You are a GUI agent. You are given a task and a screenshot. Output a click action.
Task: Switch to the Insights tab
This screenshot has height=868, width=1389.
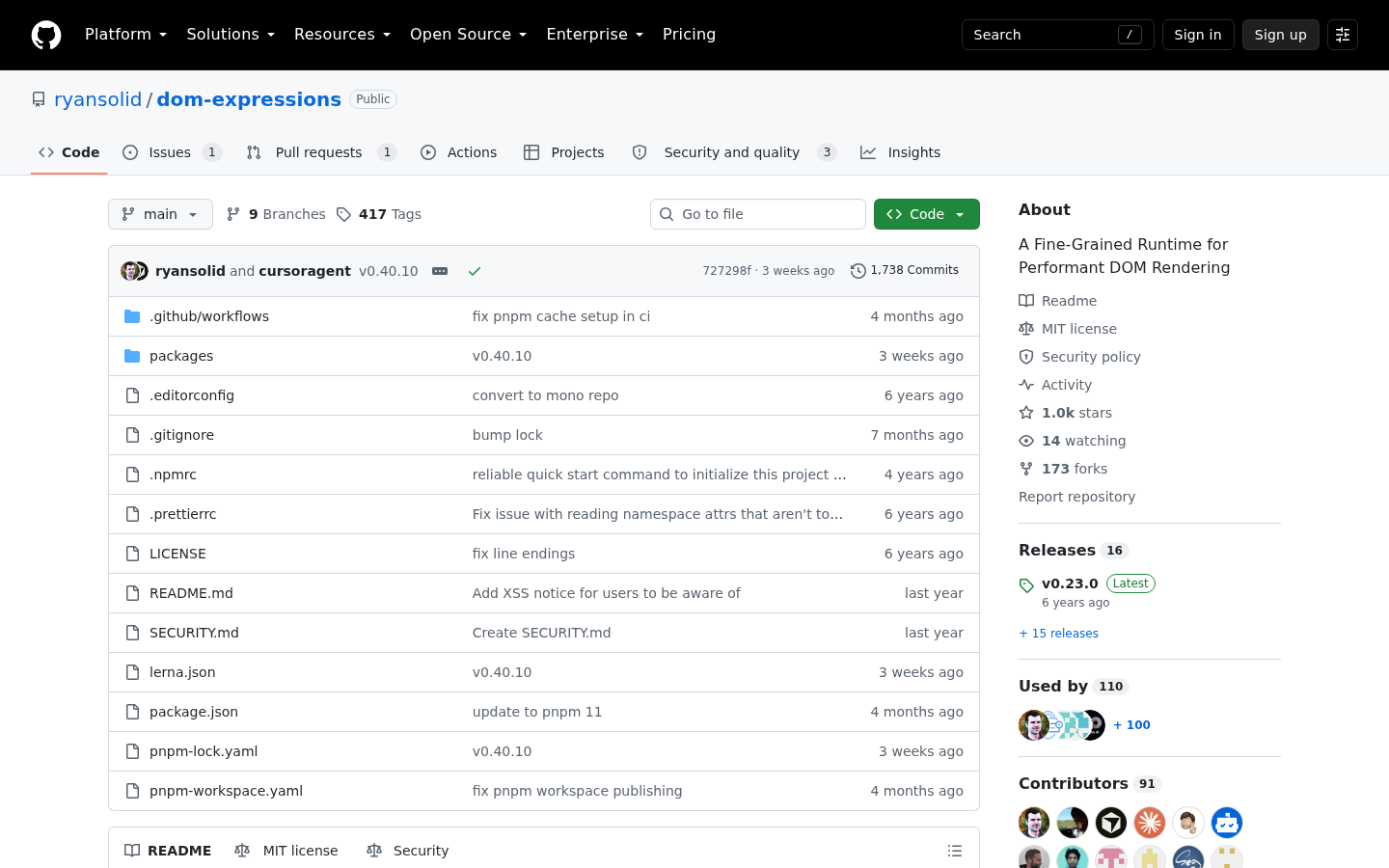pos(901,152)
